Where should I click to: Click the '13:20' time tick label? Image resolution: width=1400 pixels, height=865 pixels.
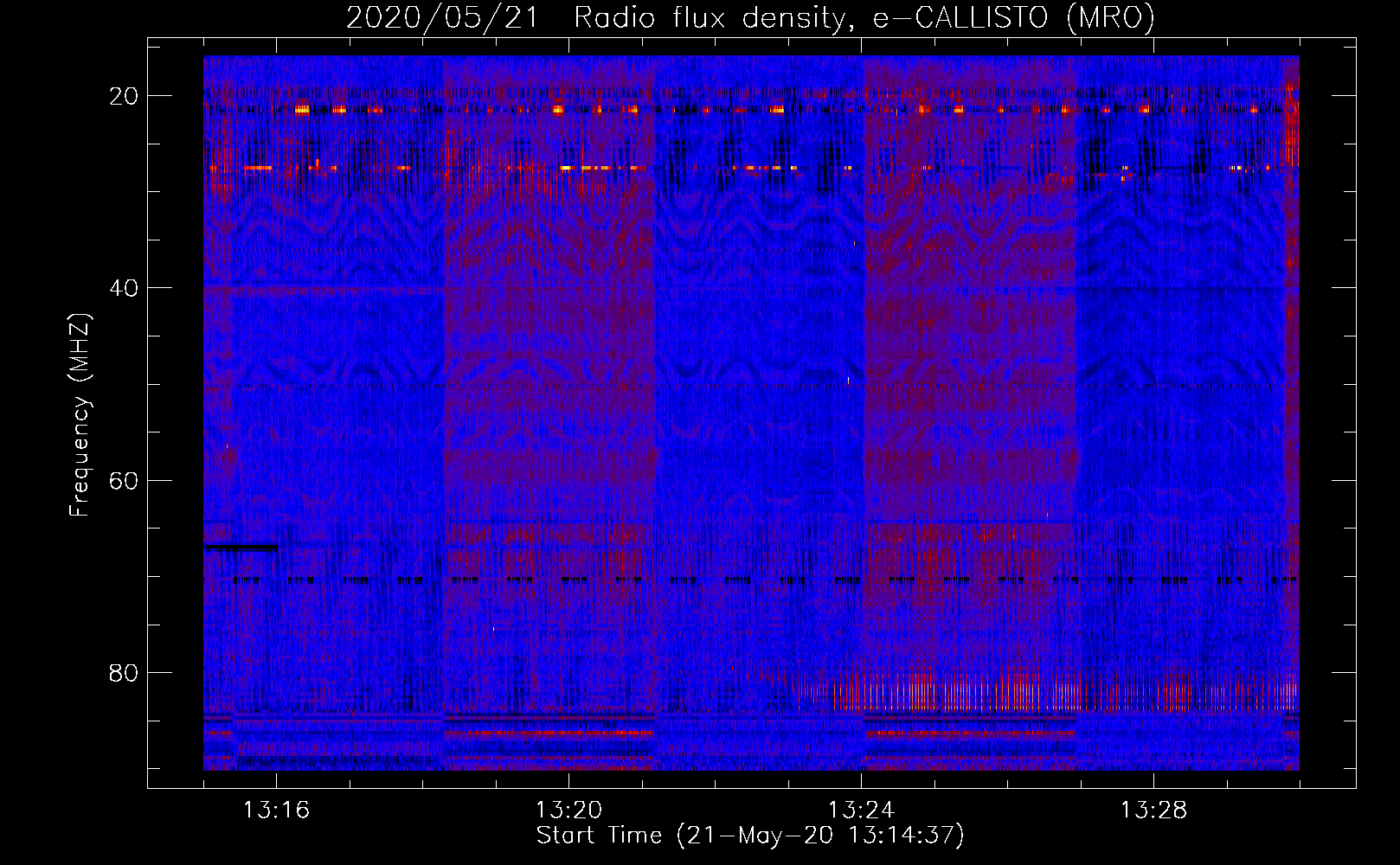pos(568,810)
